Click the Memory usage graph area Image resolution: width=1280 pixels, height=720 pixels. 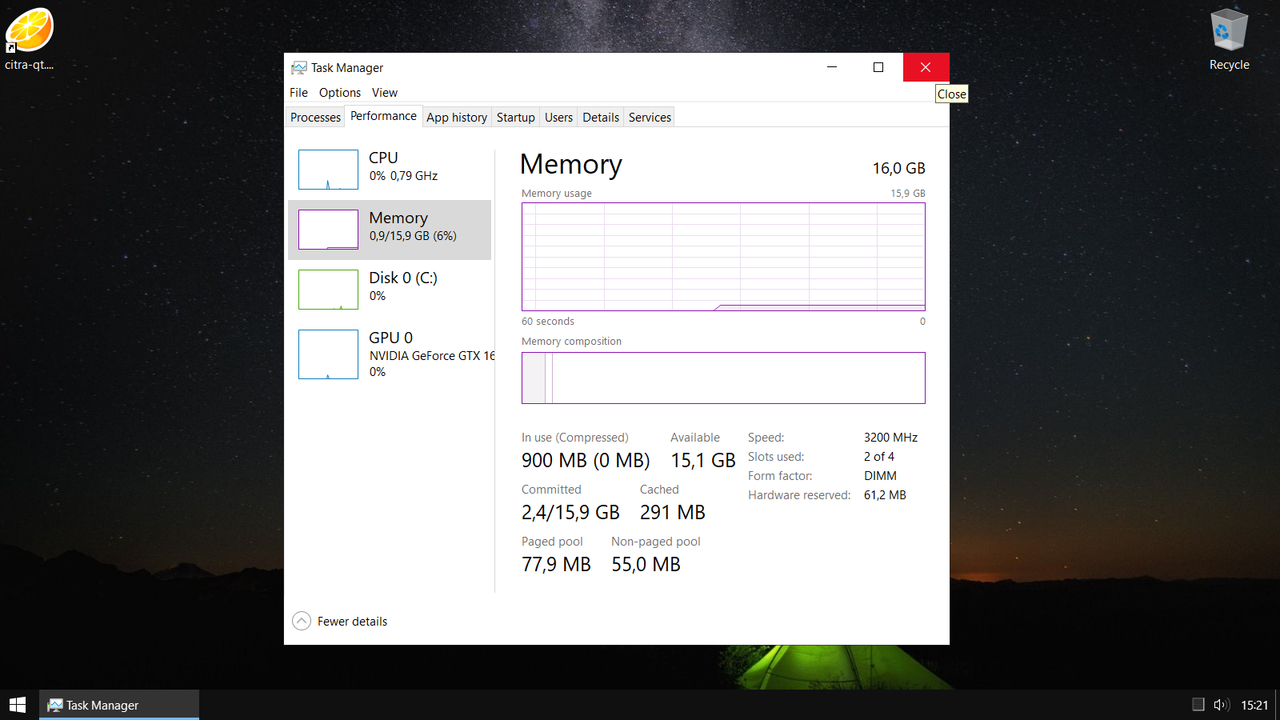(x=723, y=256)
